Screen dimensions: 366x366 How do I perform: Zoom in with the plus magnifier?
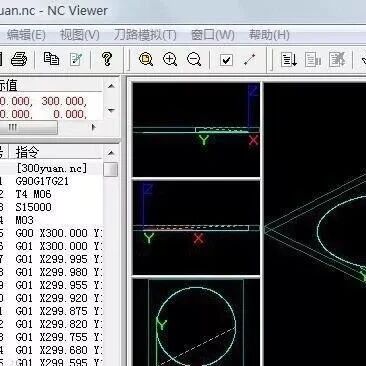[x=170, y=60]
